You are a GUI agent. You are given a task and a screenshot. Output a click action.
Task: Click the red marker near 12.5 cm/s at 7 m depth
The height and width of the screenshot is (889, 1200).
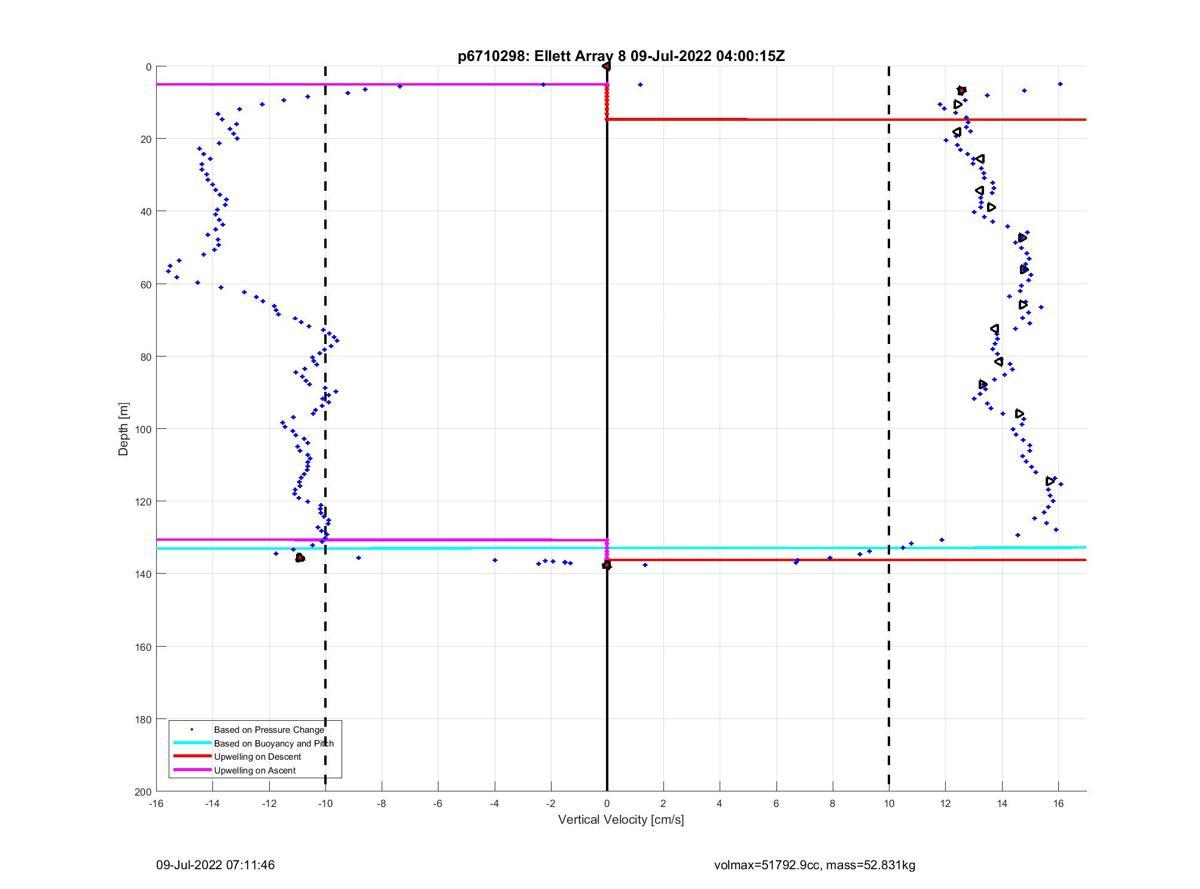[x=961, y=91]
